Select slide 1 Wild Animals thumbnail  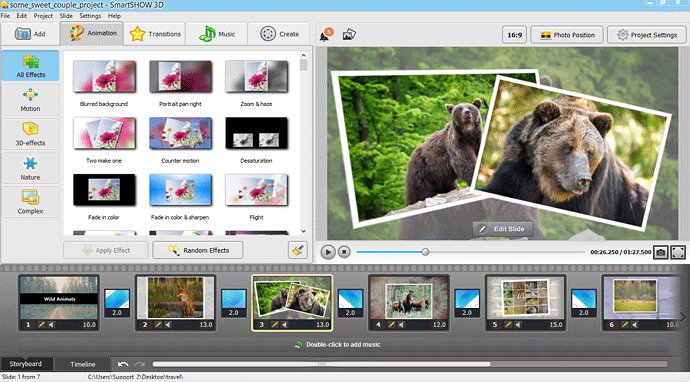(x=59, y=303)
